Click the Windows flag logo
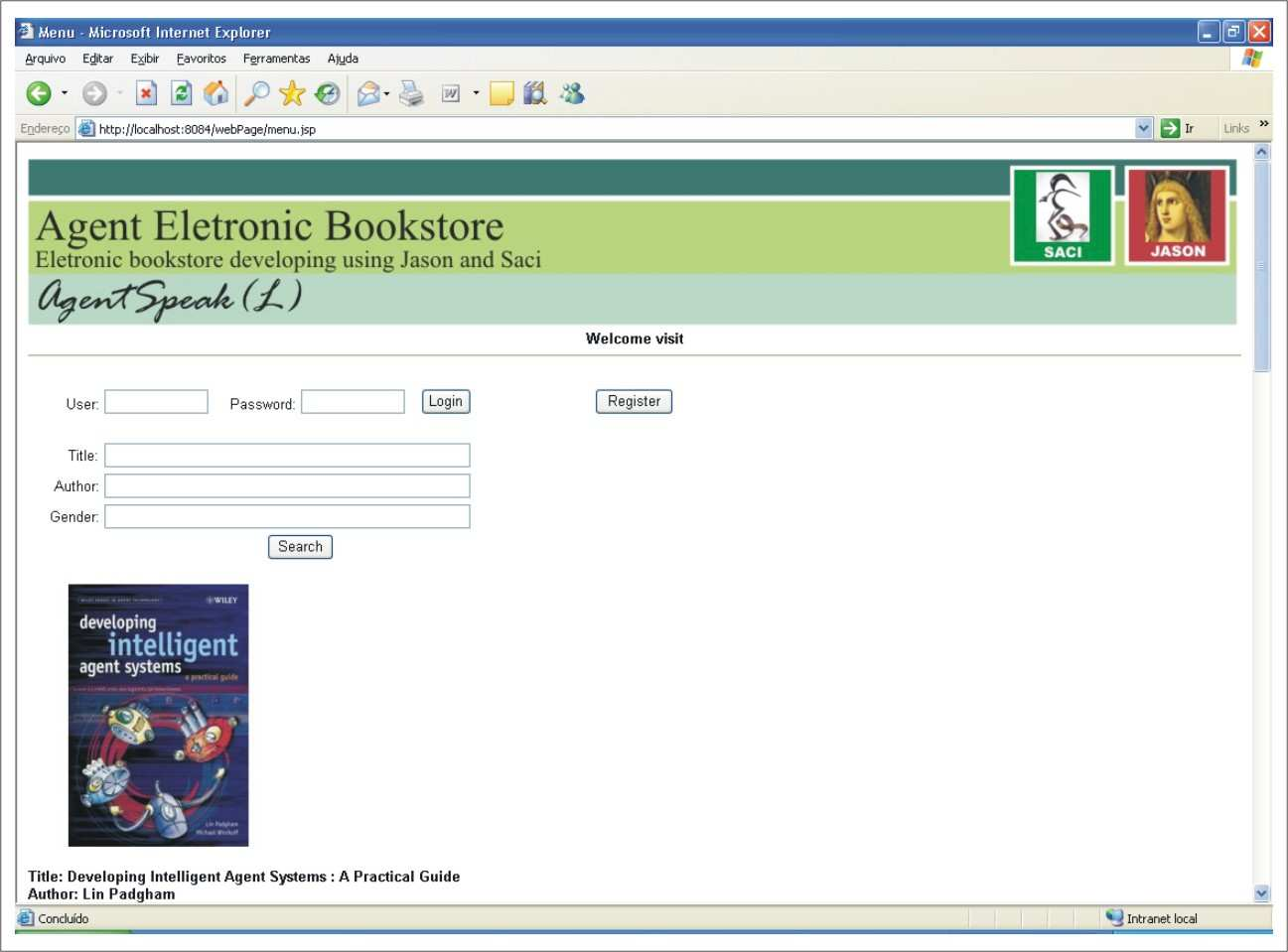1288x952 pixels. point(1251,59)
